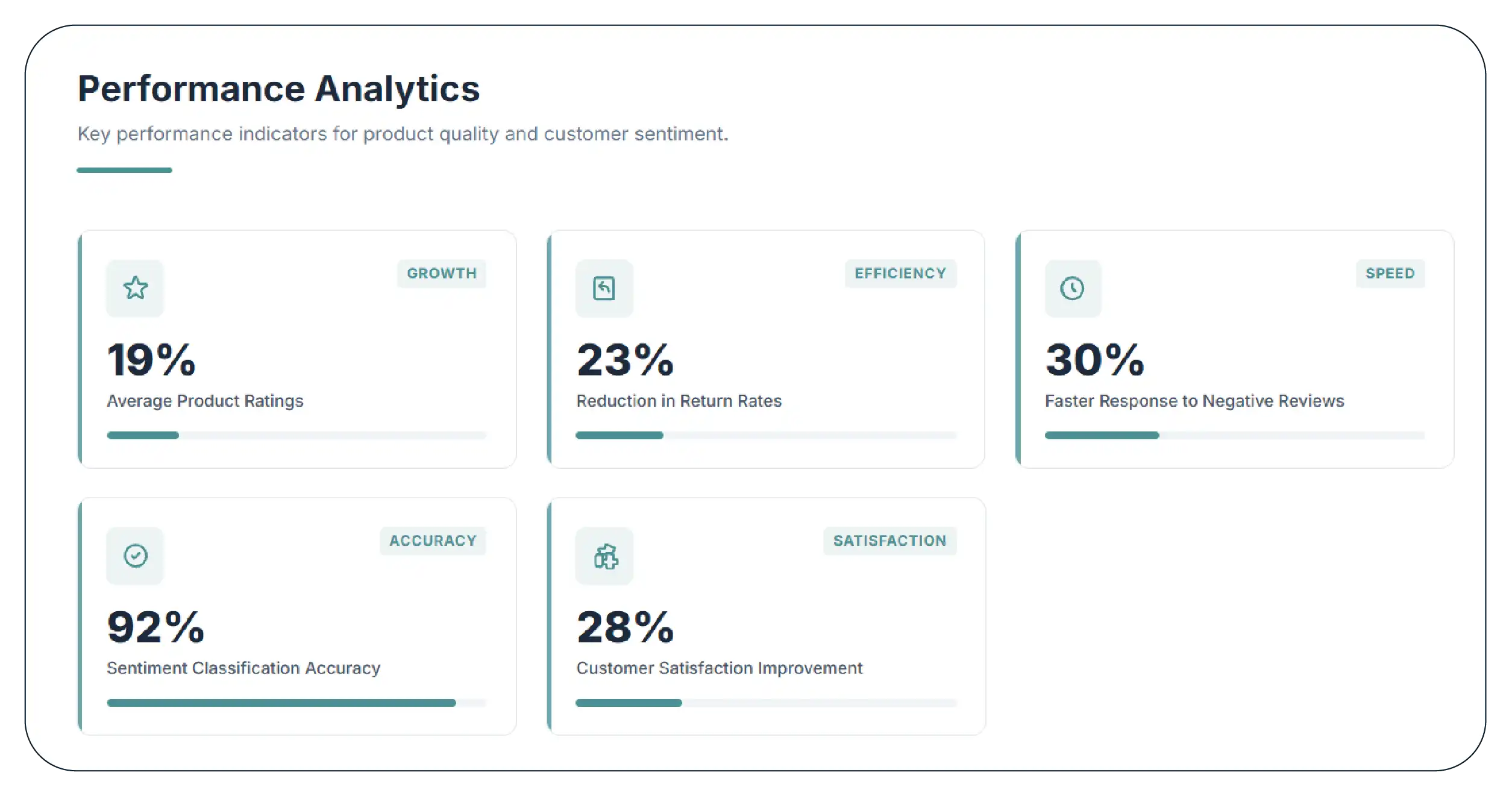
Task: Click the key performance indicators subtitle text
Action: [403, 134]
